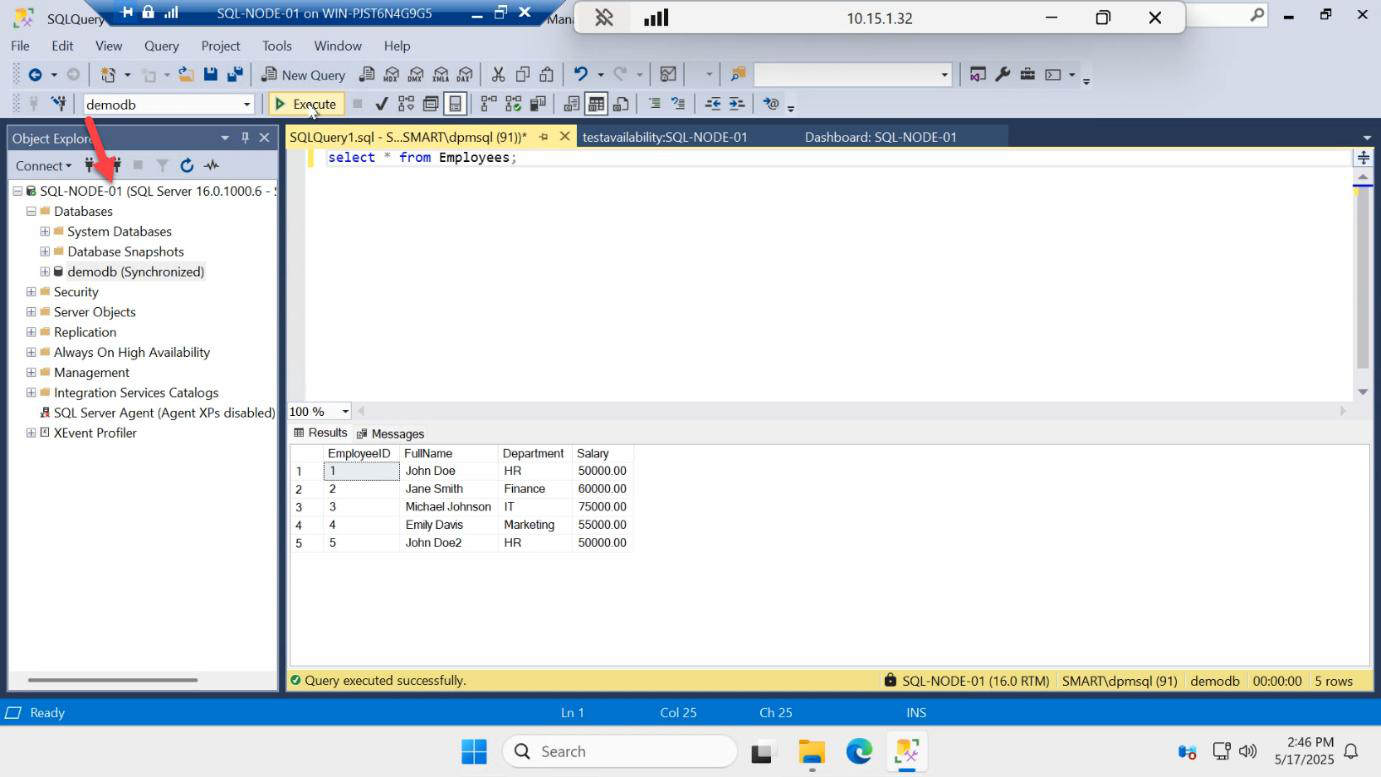Open the Toolbox icon
This screenshot has height=777, width=1381.
[x=1028, y=74]
